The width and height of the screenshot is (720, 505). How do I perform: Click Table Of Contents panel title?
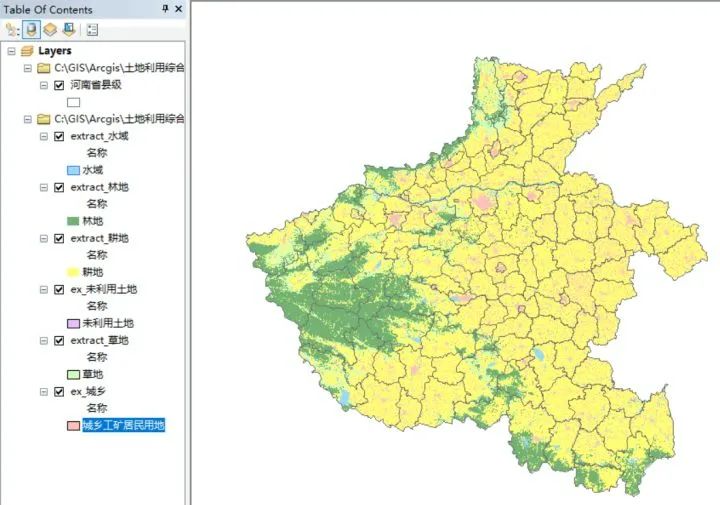tap(48, 9)
